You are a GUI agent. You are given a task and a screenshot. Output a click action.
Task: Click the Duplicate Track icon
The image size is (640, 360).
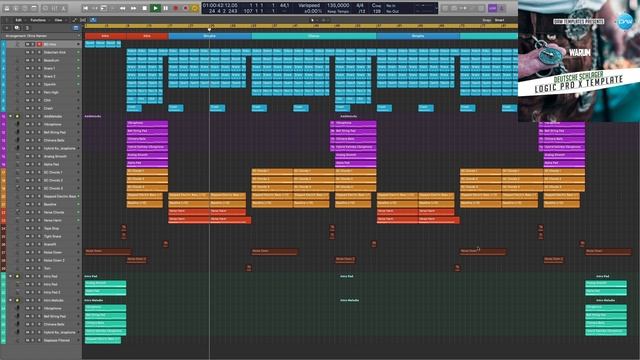(17, 28)
